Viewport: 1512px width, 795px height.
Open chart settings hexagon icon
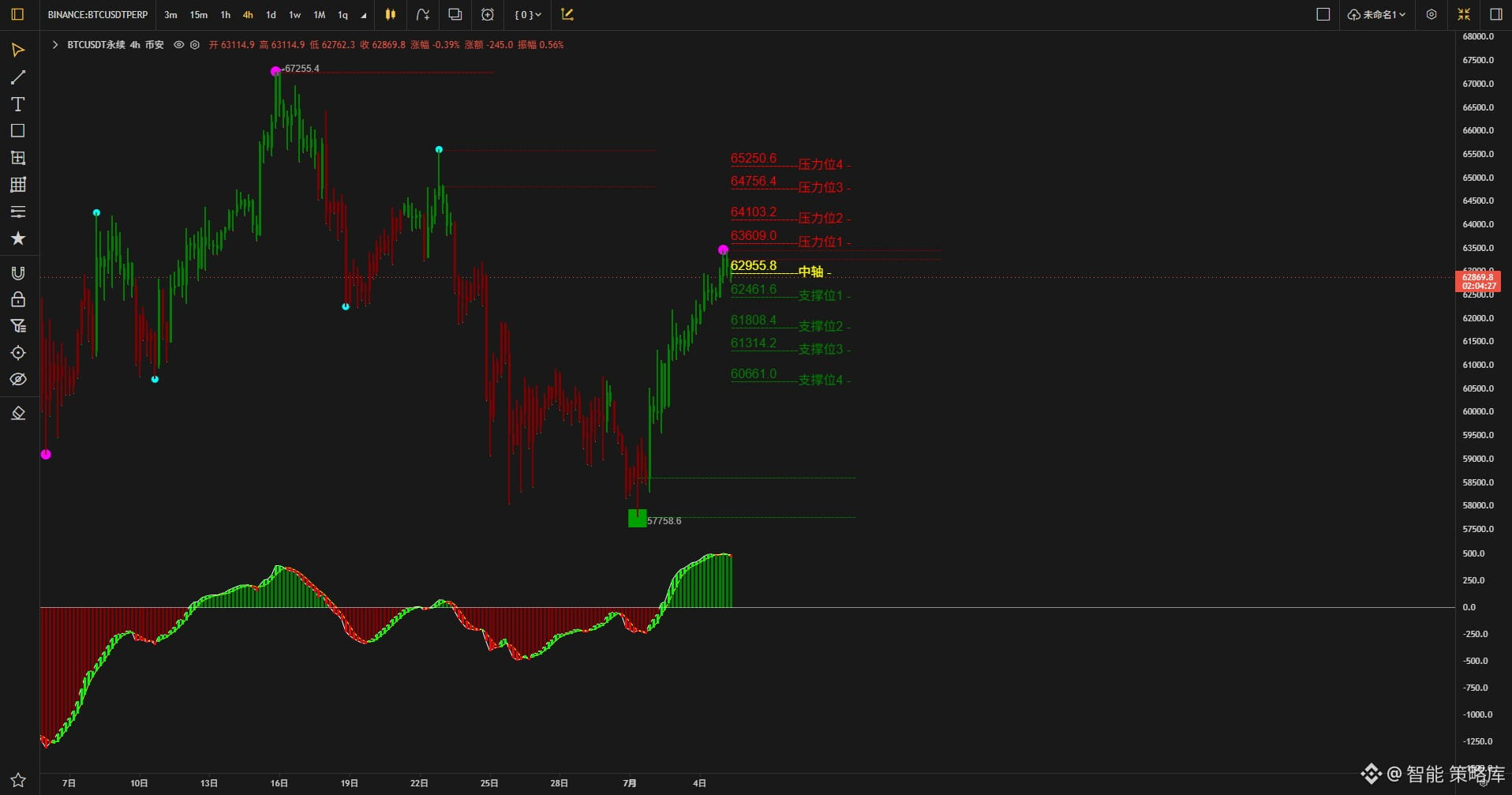[x=1432, y=14]
